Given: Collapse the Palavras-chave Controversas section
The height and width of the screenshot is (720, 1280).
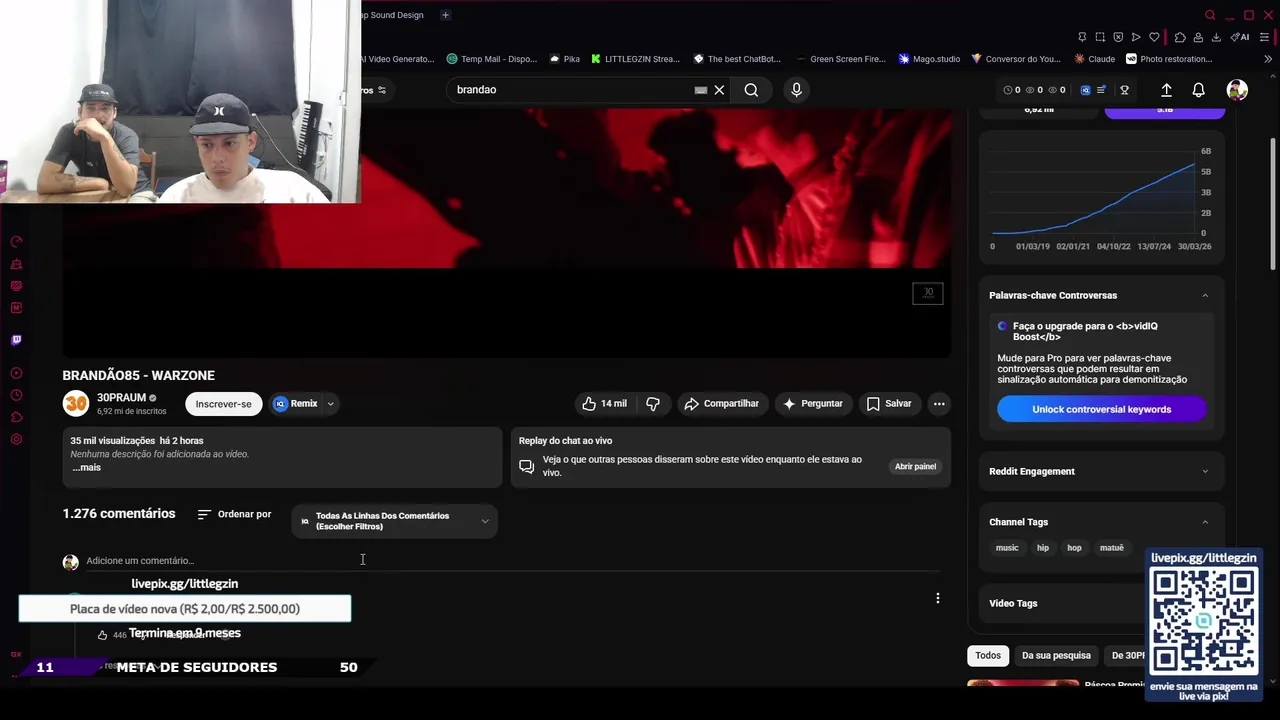Looking at the screenshot, I should (x=1204, y=296).
